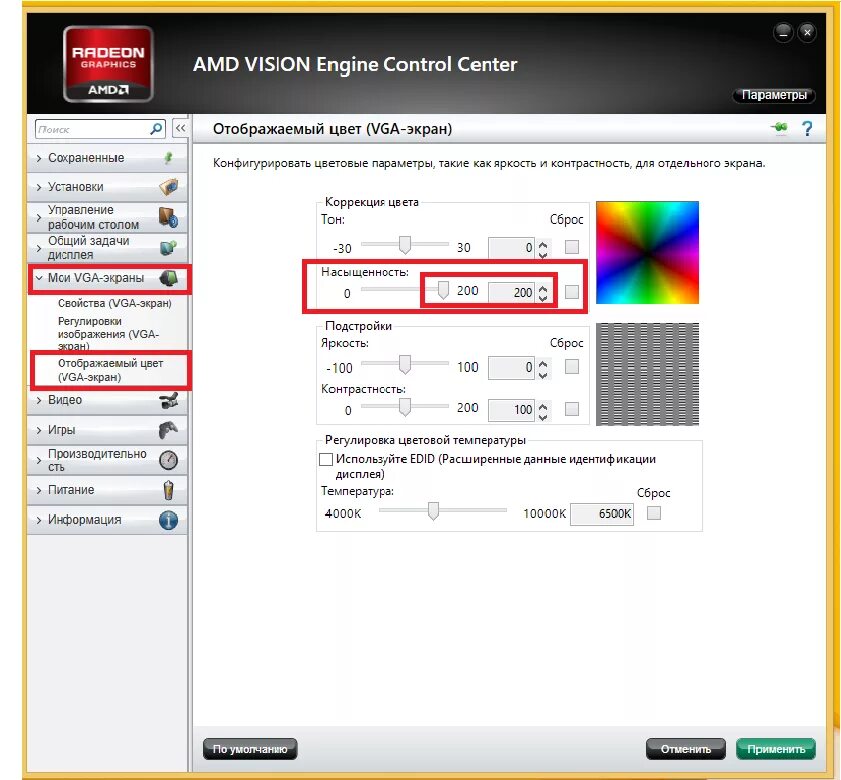The image size is (841, 780).
Task: Check the Сброс box for Температура
Action: (x=654, y=513)
